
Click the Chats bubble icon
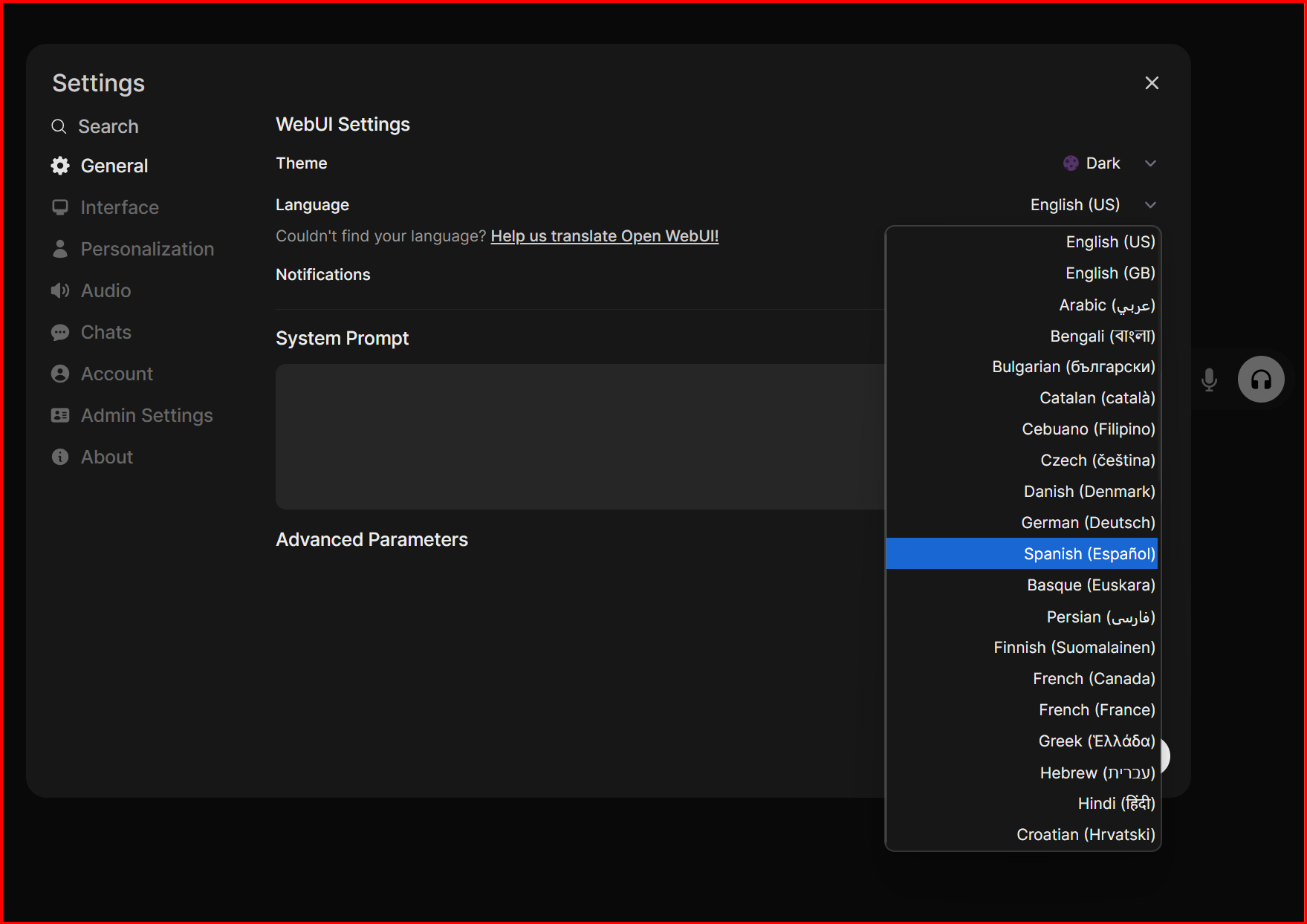click(60, 332)
